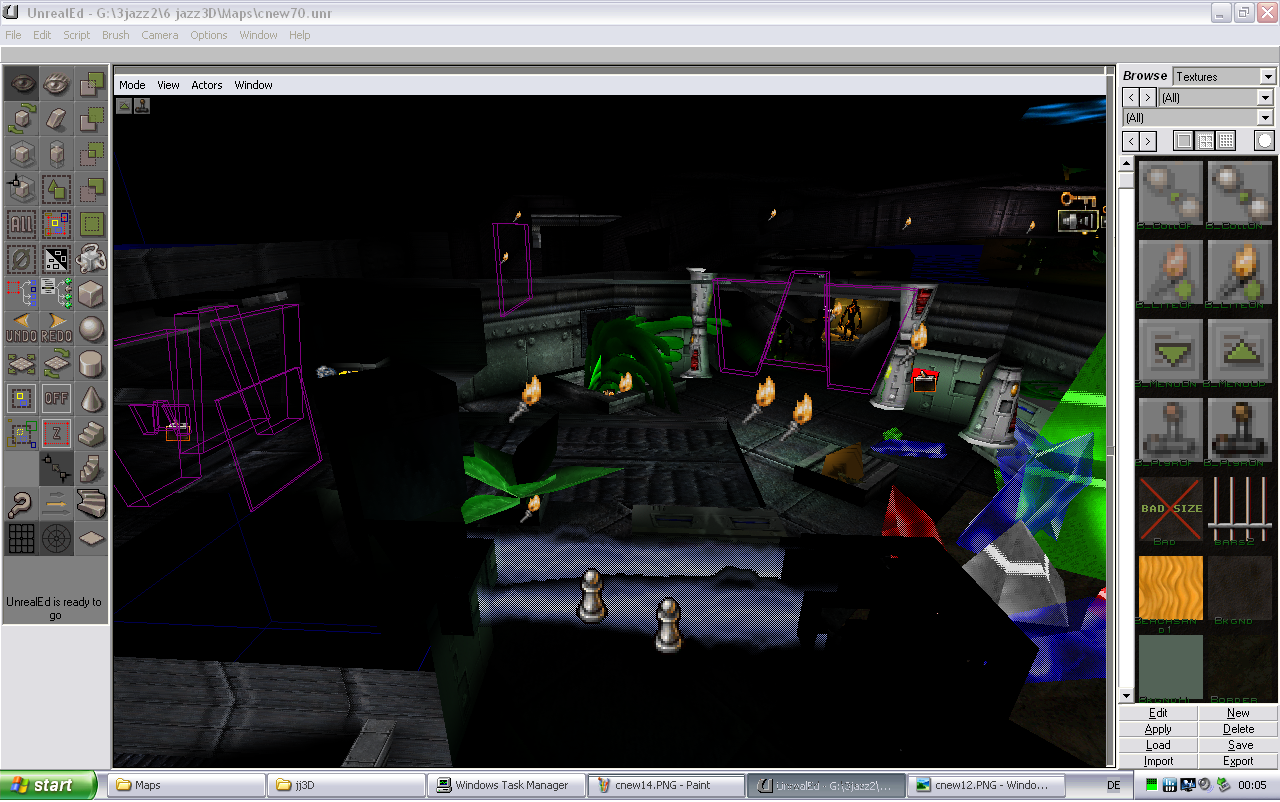Click the Edit texture button
The width and height of the screenshot is (1280, 802).
1158,713
